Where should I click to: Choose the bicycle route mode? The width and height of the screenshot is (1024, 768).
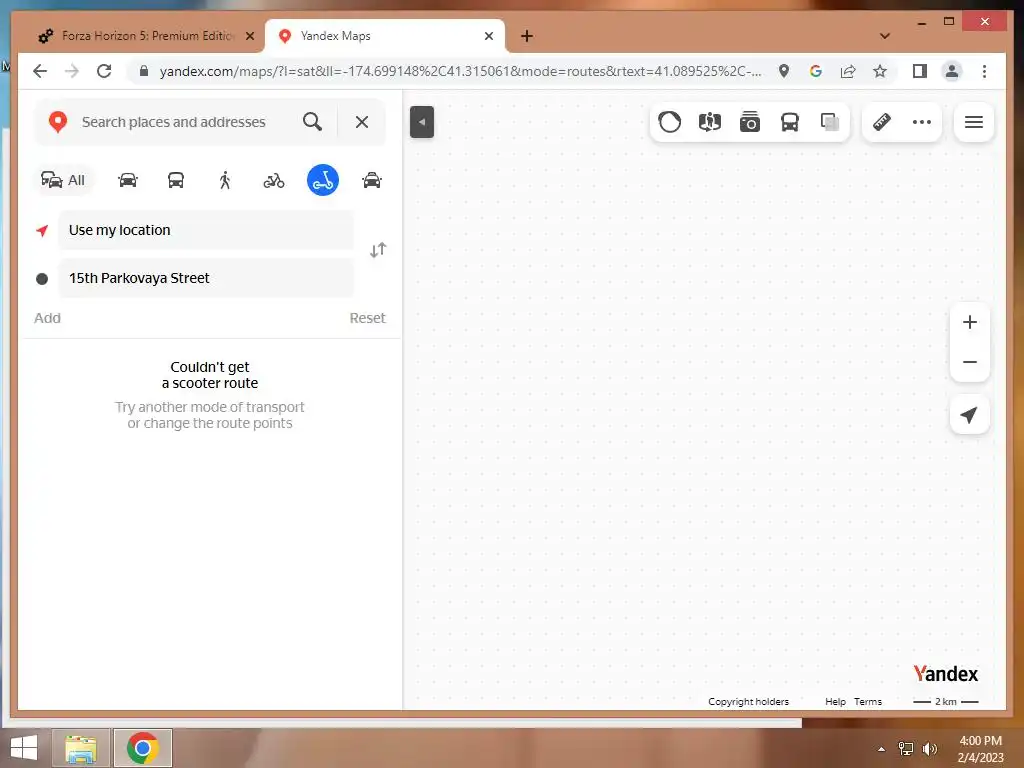coord(274,180)
